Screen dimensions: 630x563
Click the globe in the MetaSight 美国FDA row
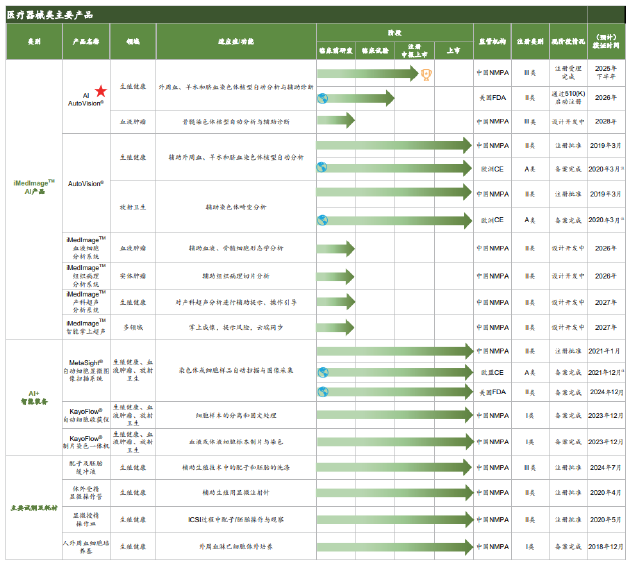[323, 391]
